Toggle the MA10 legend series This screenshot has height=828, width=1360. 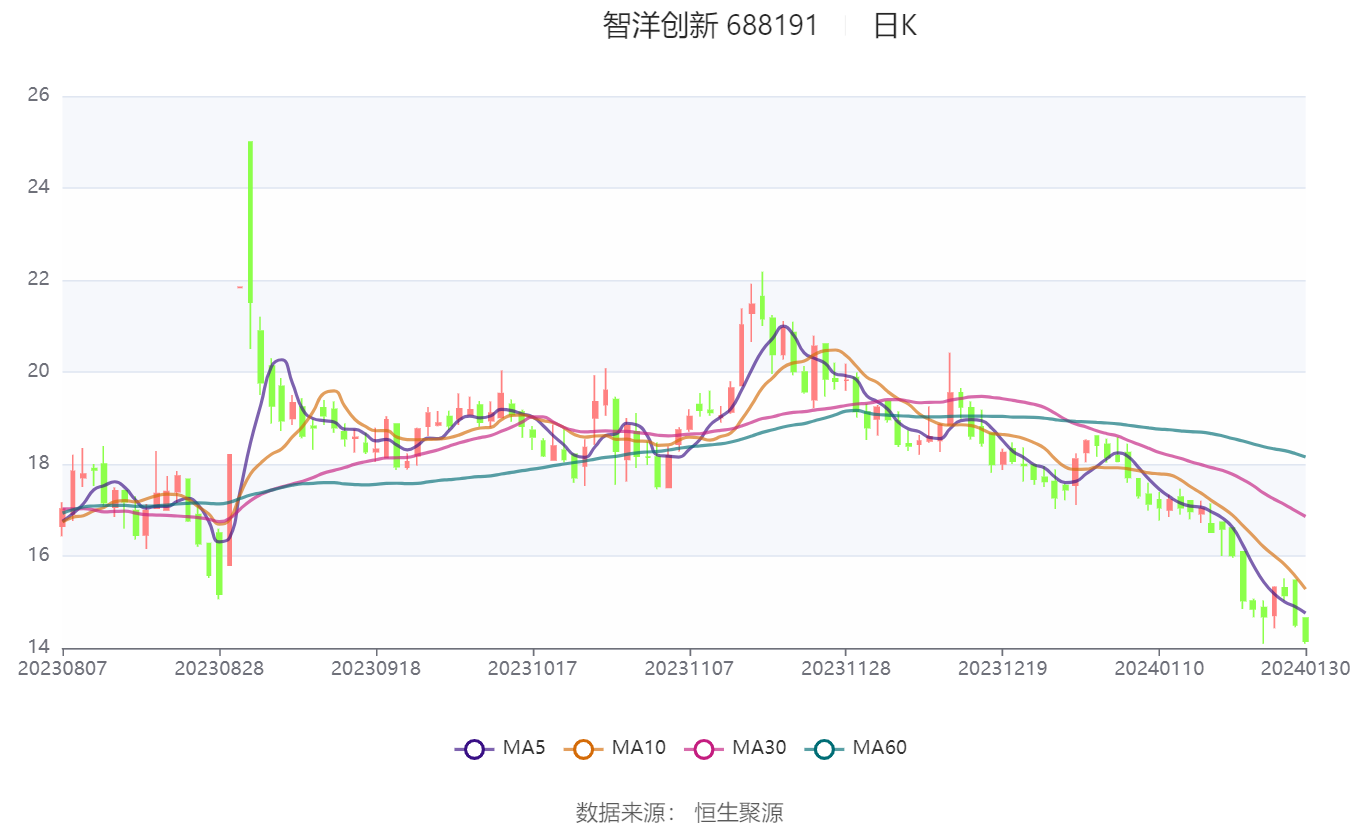click(x=615, y=747)
